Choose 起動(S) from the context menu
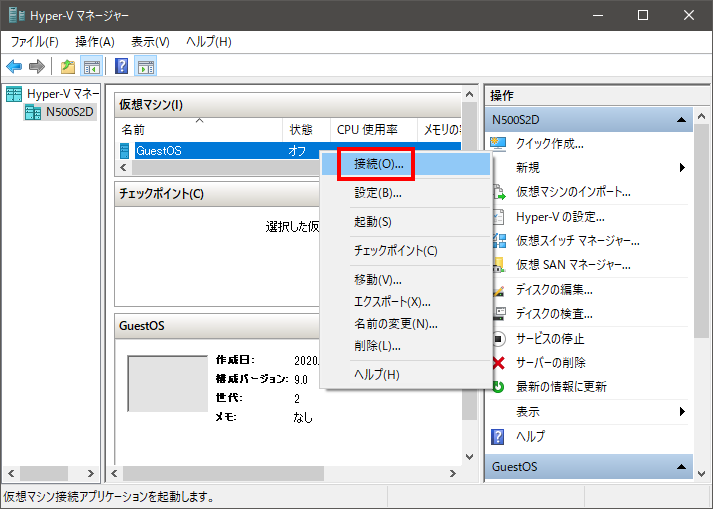 (405, 222)
